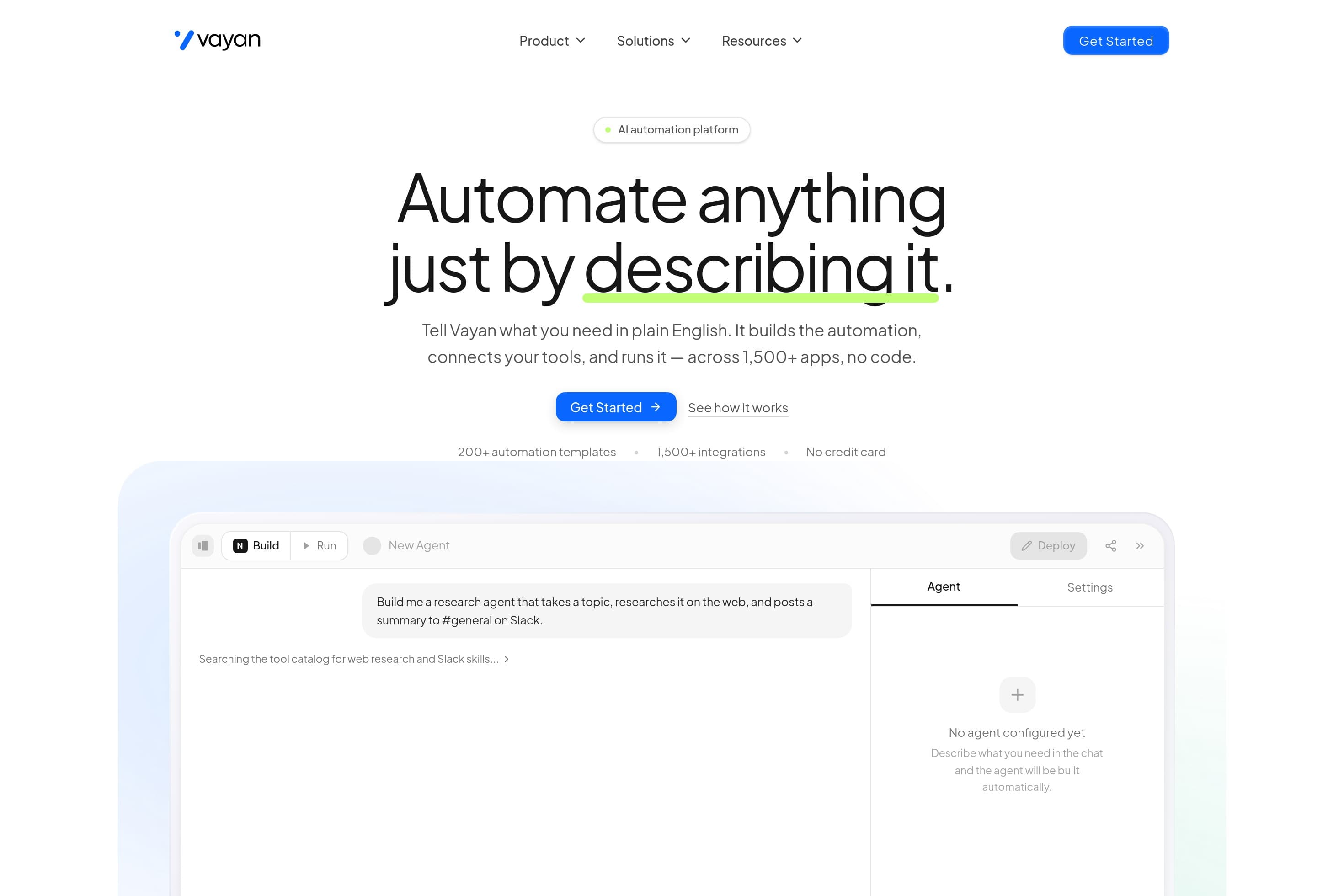
Task: Switch to the Settings tab
Action: coord(1090,587)
